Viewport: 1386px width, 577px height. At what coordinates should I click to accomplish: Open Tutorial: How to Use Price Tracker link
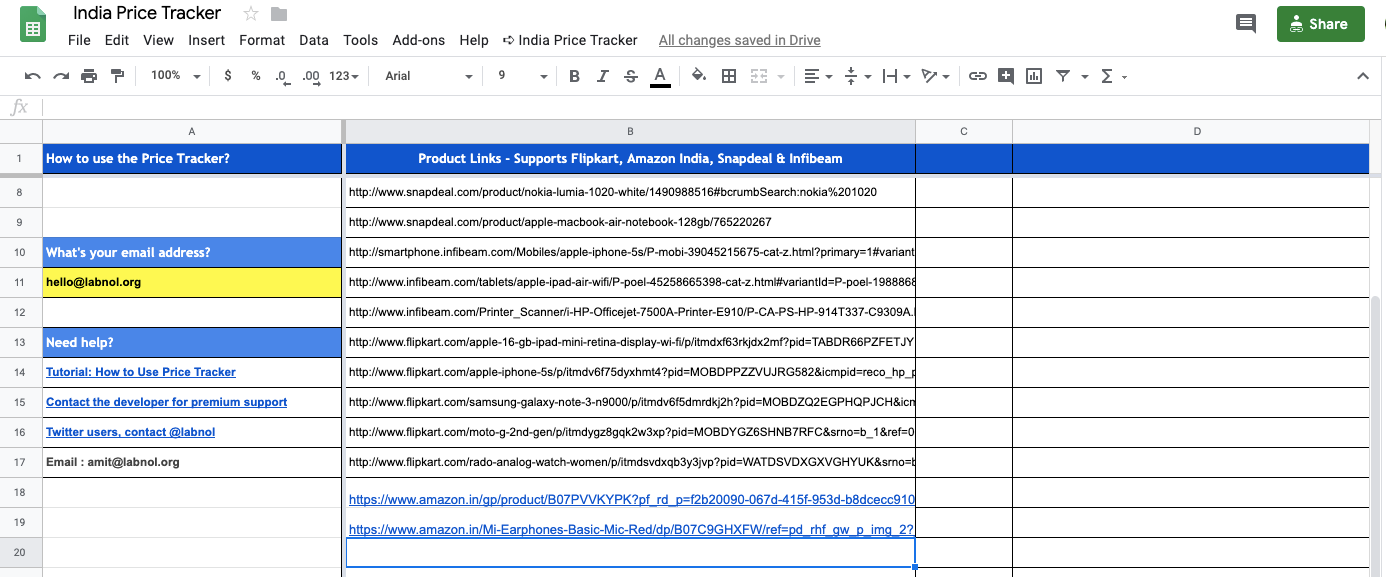[140, 372]
